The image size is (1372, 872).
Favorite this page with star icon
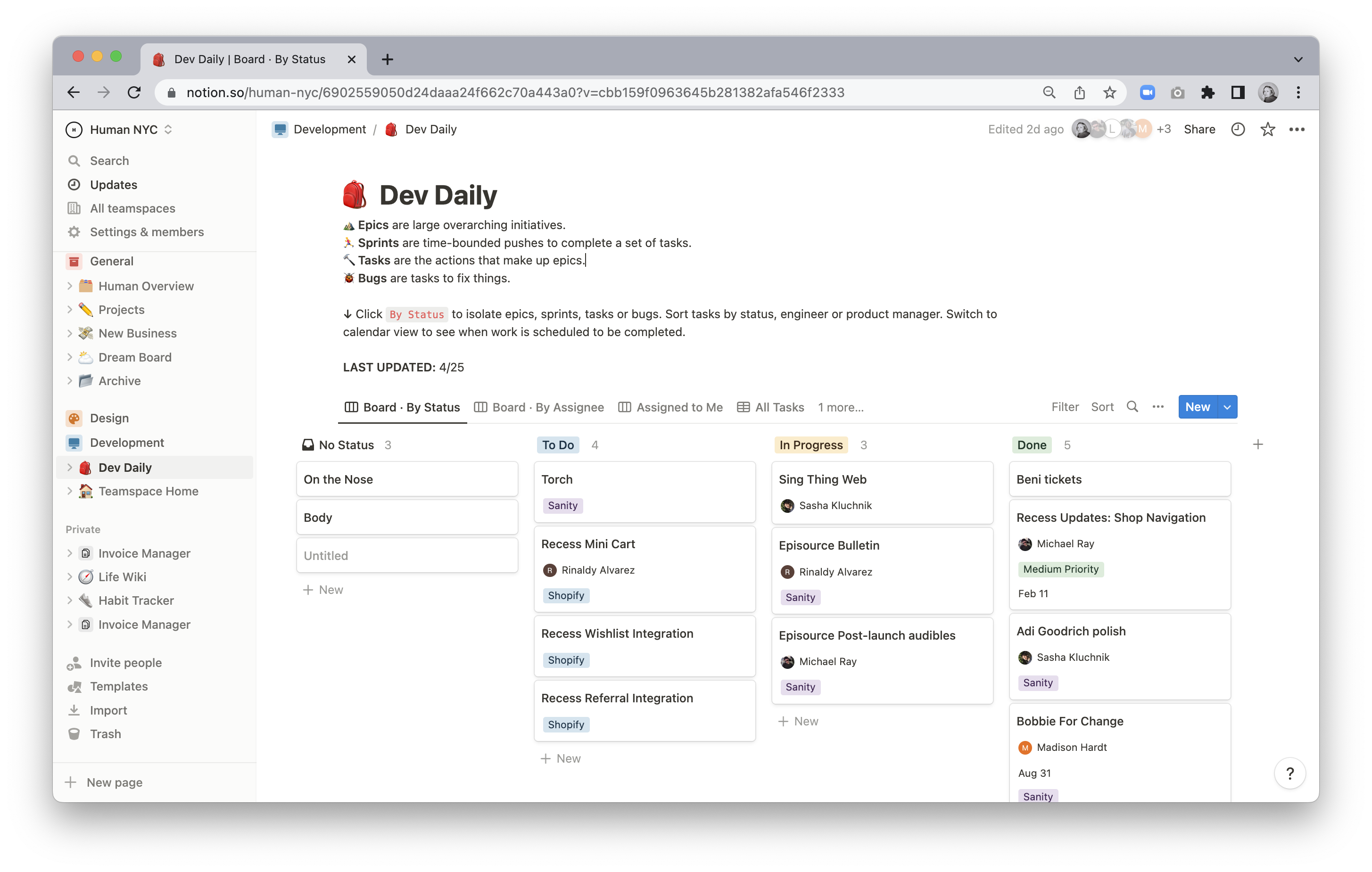click(1267, 129)
